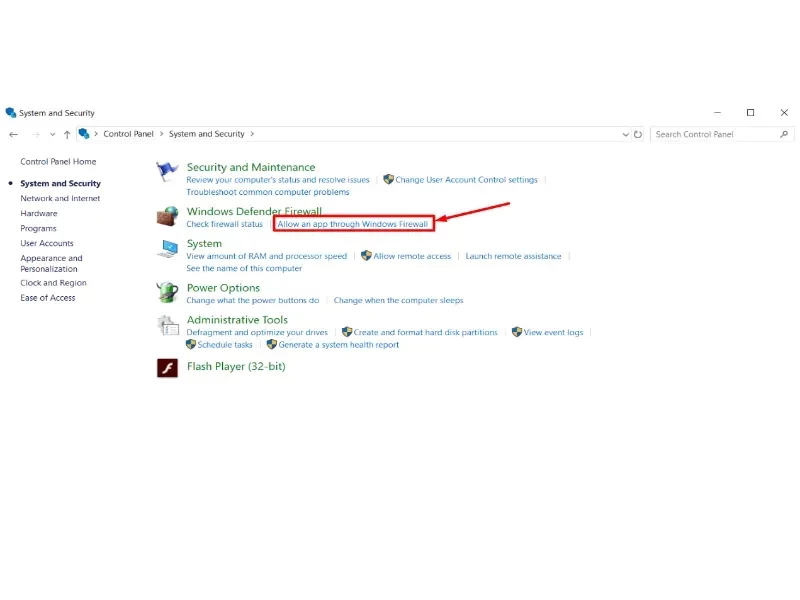Click Allow remote access

click(412, 256)
